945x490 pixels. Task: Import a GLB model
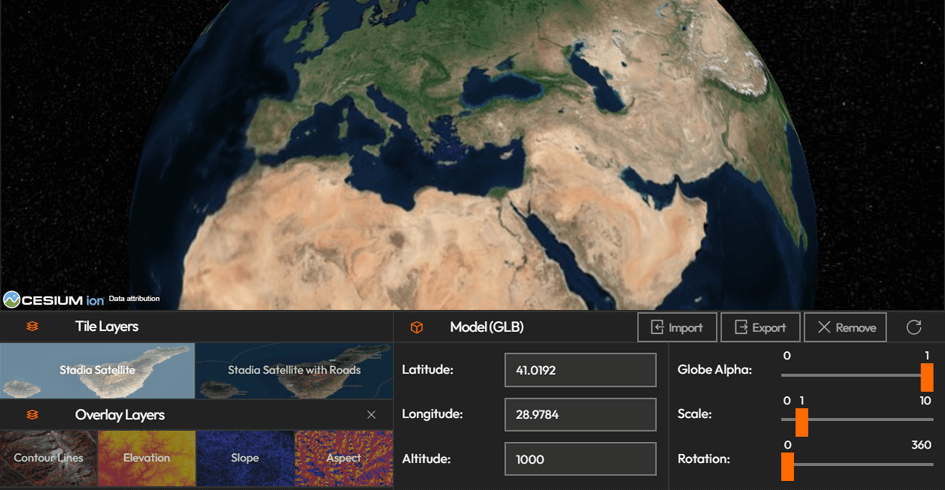tap(677, 327)
